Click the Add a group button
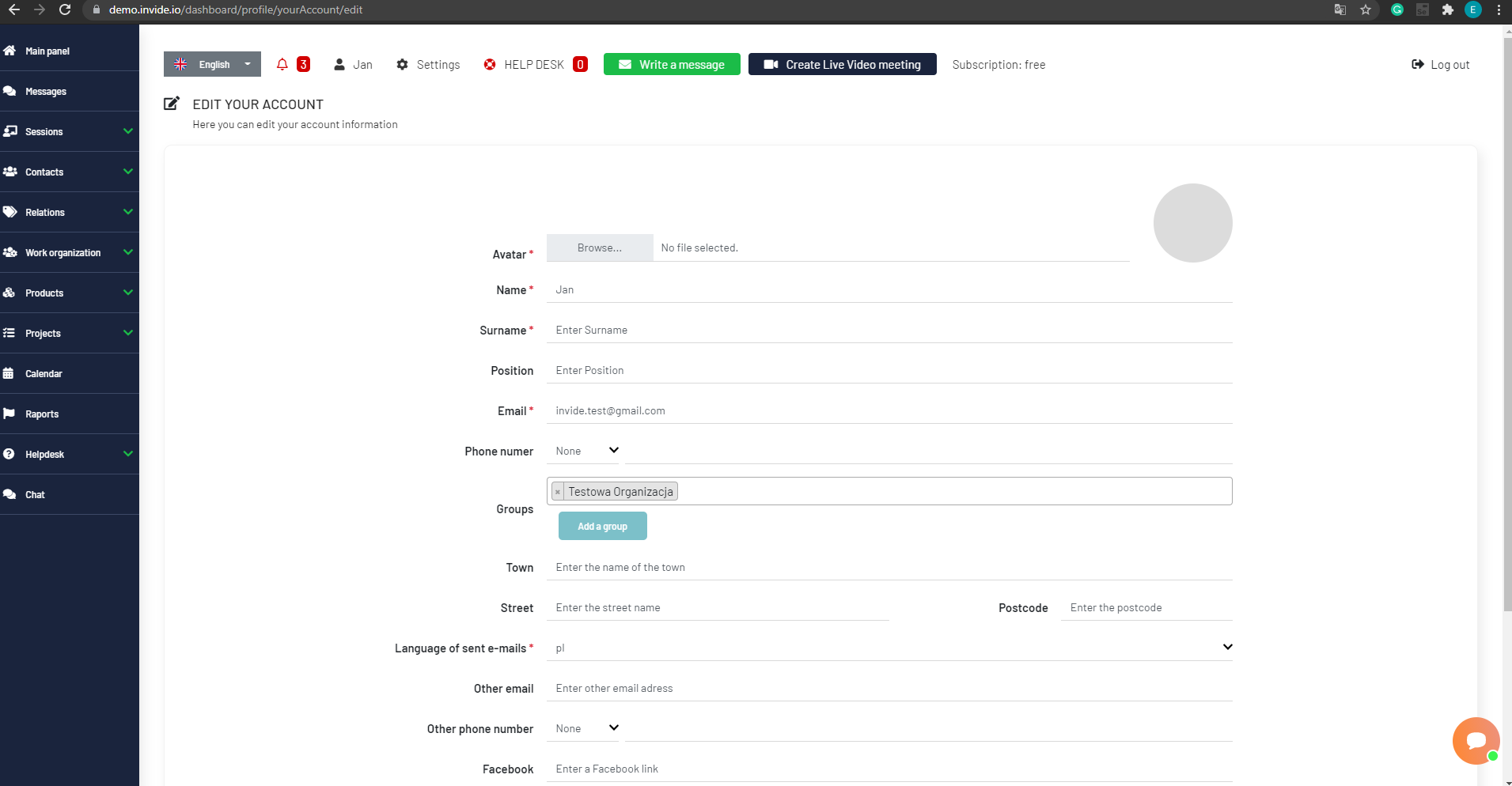Viewport: 1512px width, 786px height. [602, 526]
